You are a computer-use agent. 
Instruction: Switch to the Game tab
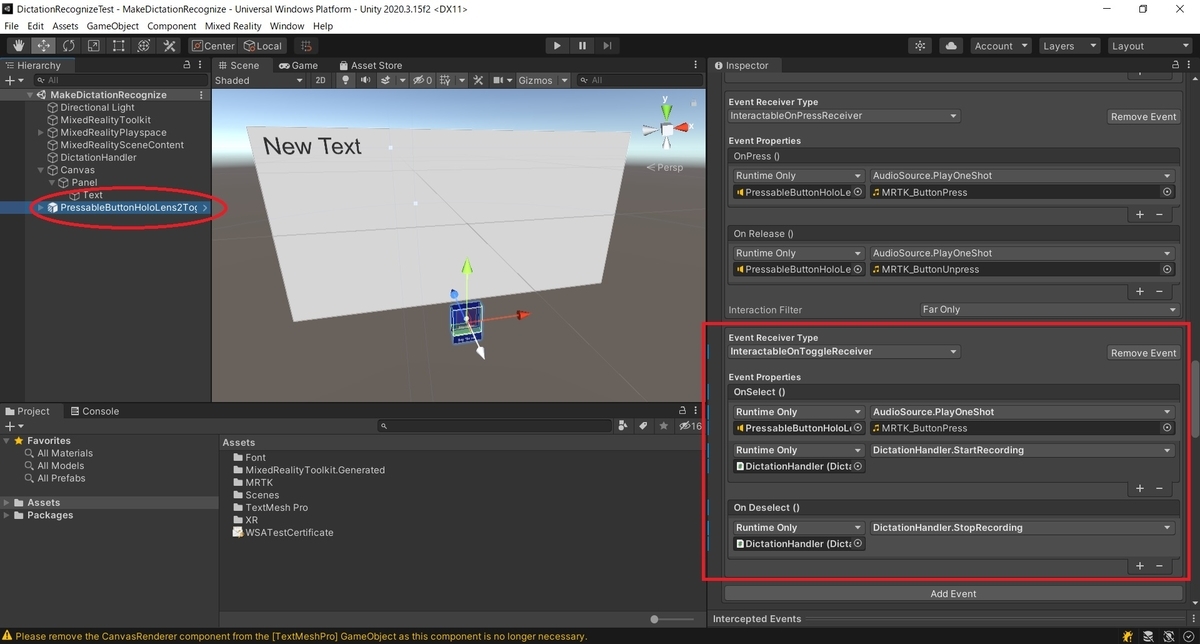point(298,65)
